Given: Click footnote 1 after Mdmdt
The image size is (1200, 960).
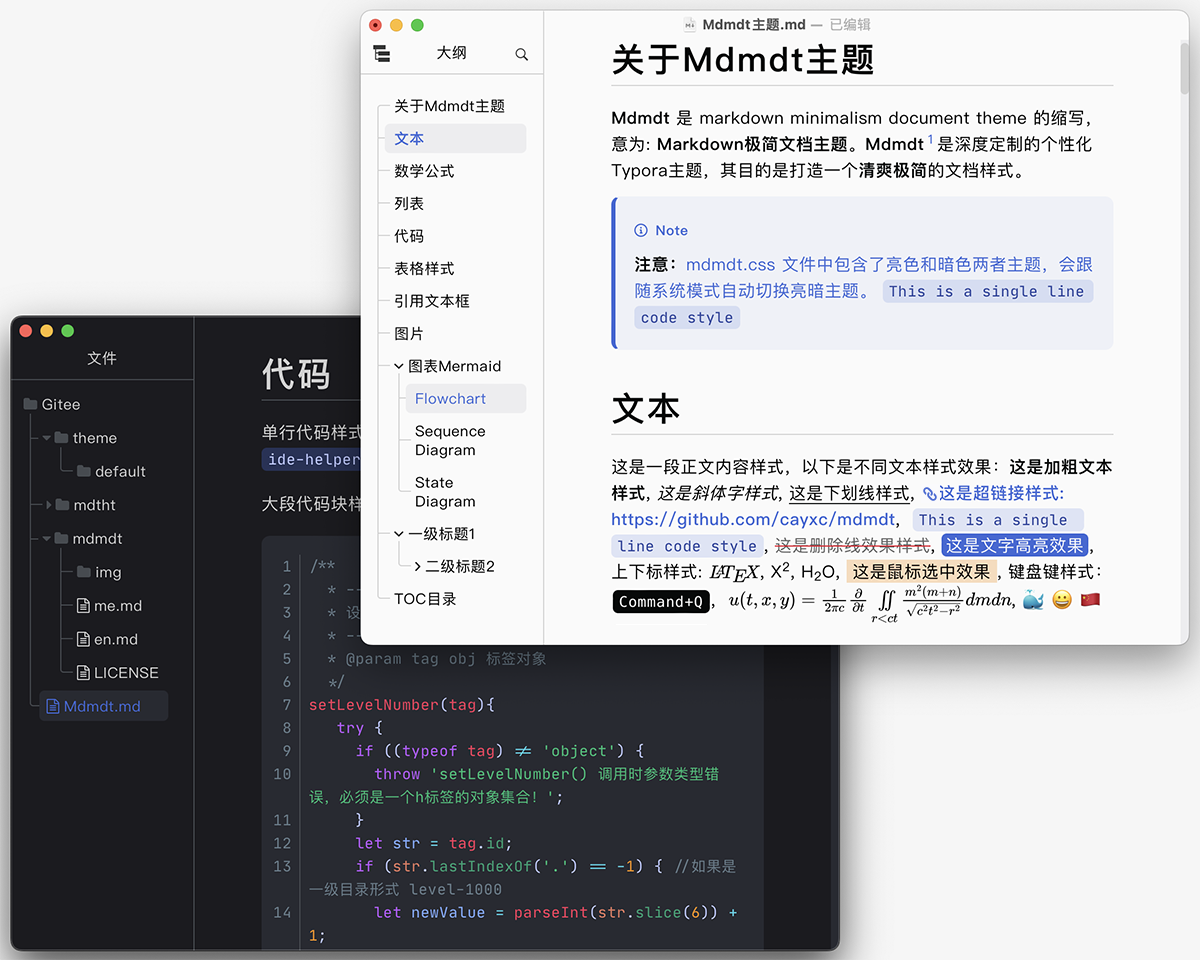Looking at the screenshot, I should (x=930, y=140).
